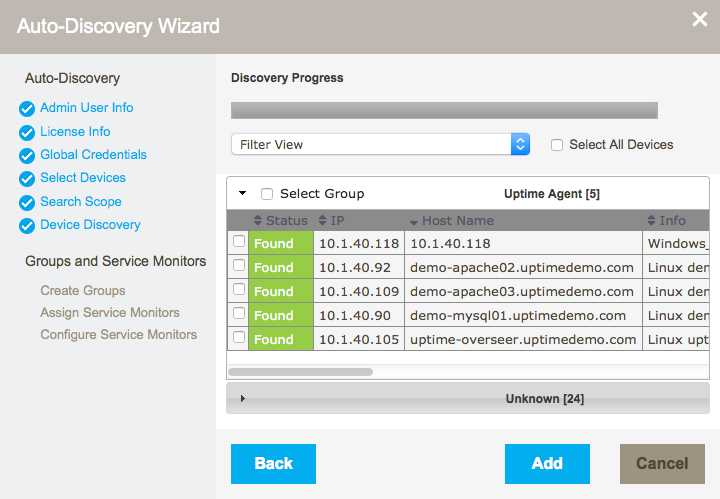Click the Search Scope checkmark icon
This screenshot has width=720, height=499.
coord(27,202)
